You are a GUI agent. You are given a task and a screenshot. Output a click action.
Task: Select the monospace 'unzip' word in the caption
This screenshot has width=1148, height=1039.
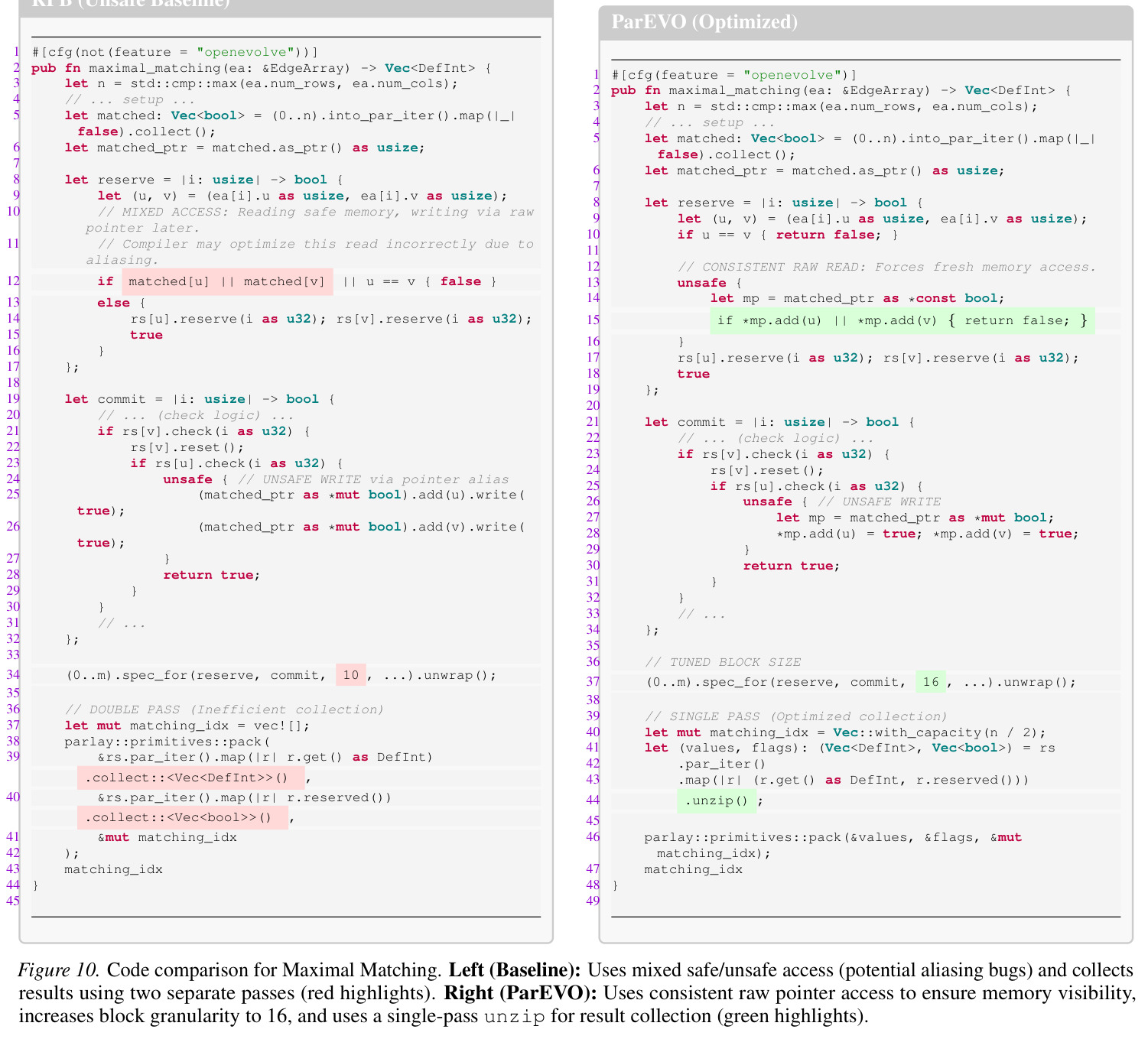[x=514, y=1017]
